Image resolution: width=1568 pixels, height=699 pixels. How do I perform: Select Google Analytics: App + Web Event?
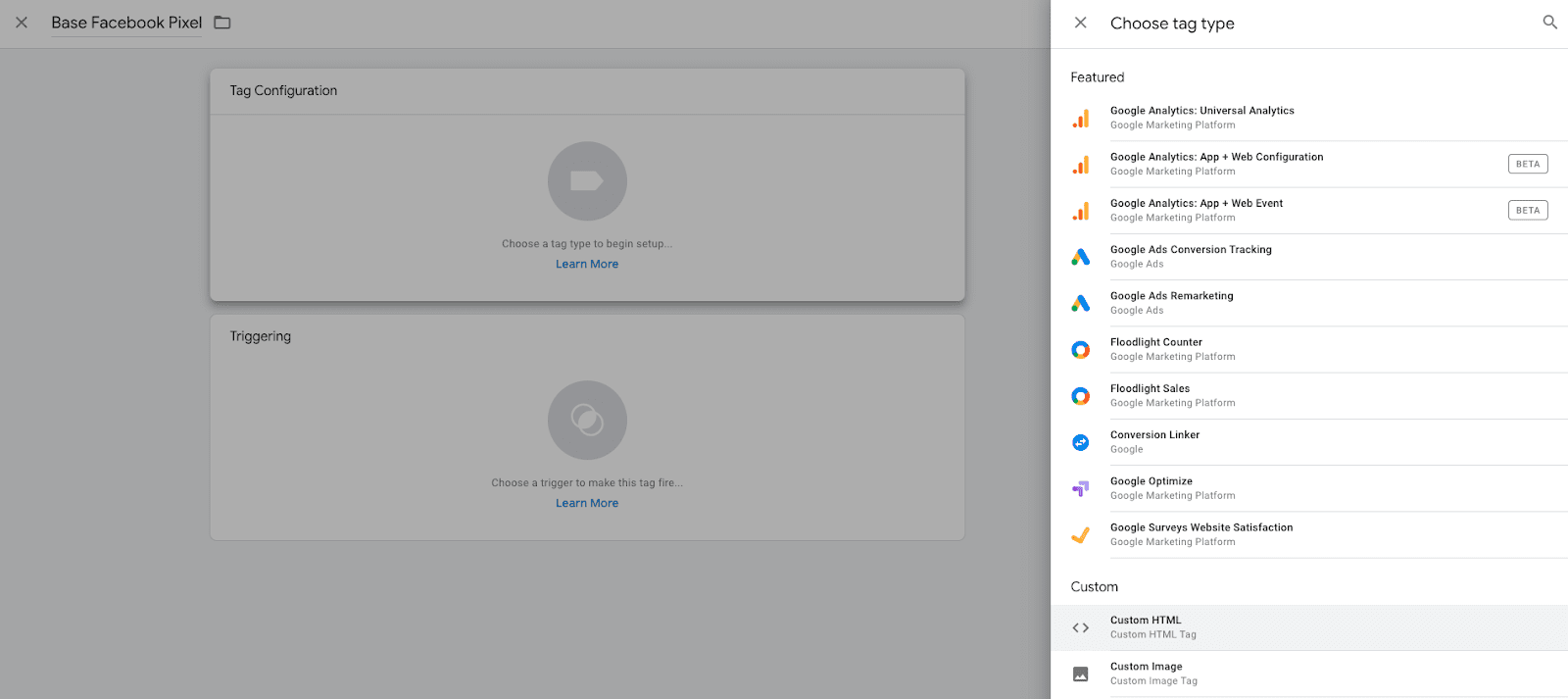(1309, 210)
